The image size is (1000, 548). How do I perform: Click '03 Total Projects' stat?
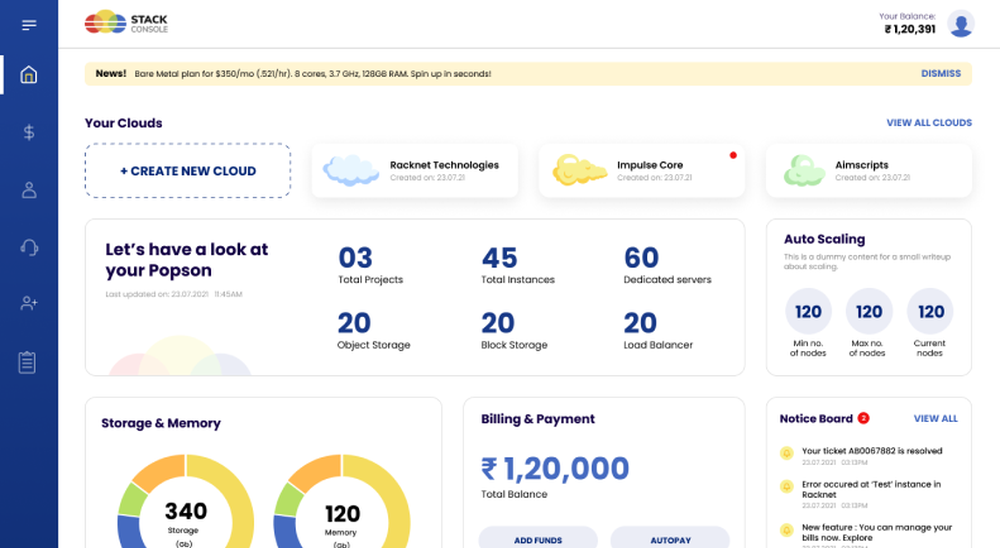click(x=371, y=265)
